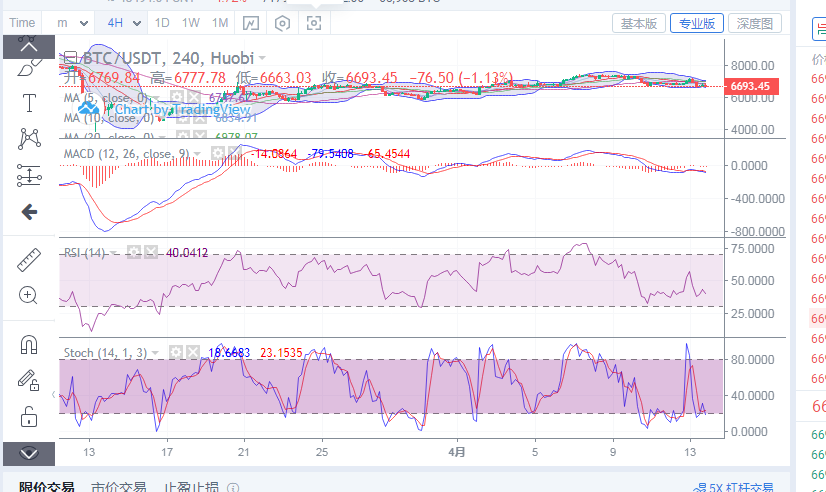Screen dimensions: 826x492
Task: Click MACD axis label -400.0000
Action: coord(758,199)
